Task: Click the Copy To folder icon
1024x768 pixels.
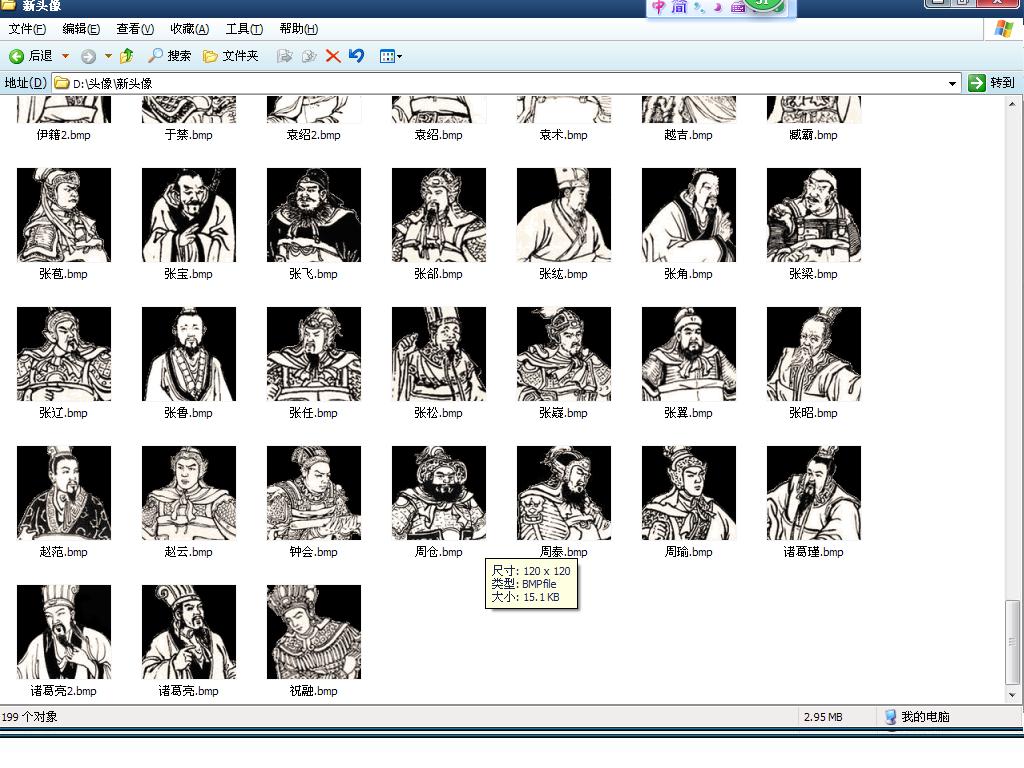Action: tap(309, 56)
